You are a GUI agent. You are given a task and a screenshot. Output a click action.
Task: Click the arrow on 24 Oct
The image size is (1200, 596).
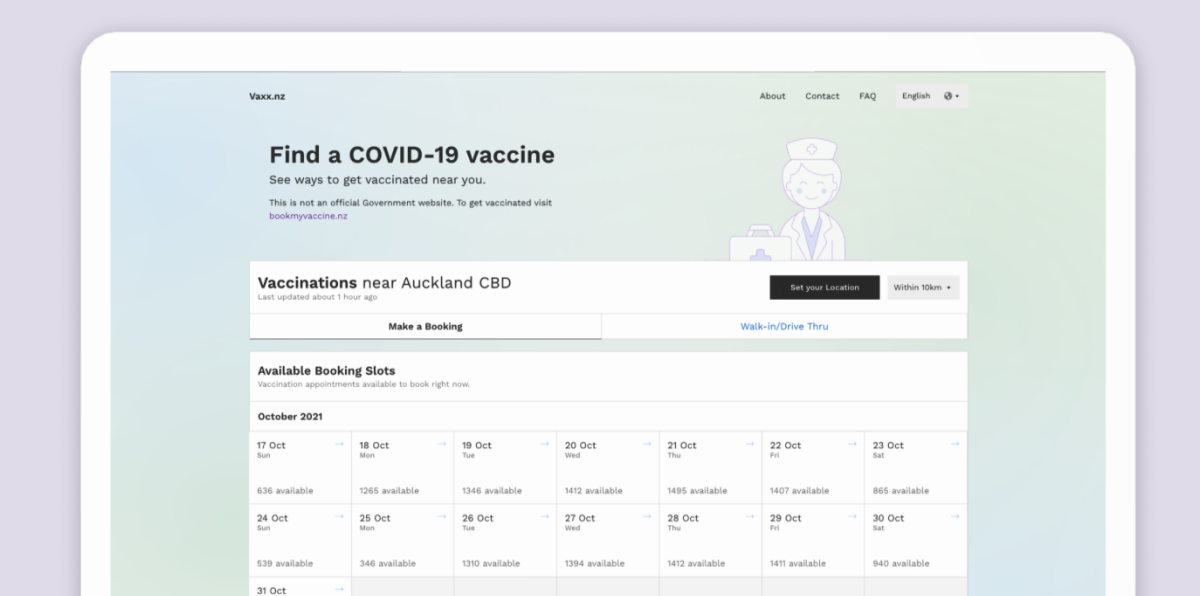pyautogui.click(x=339, y=517)
